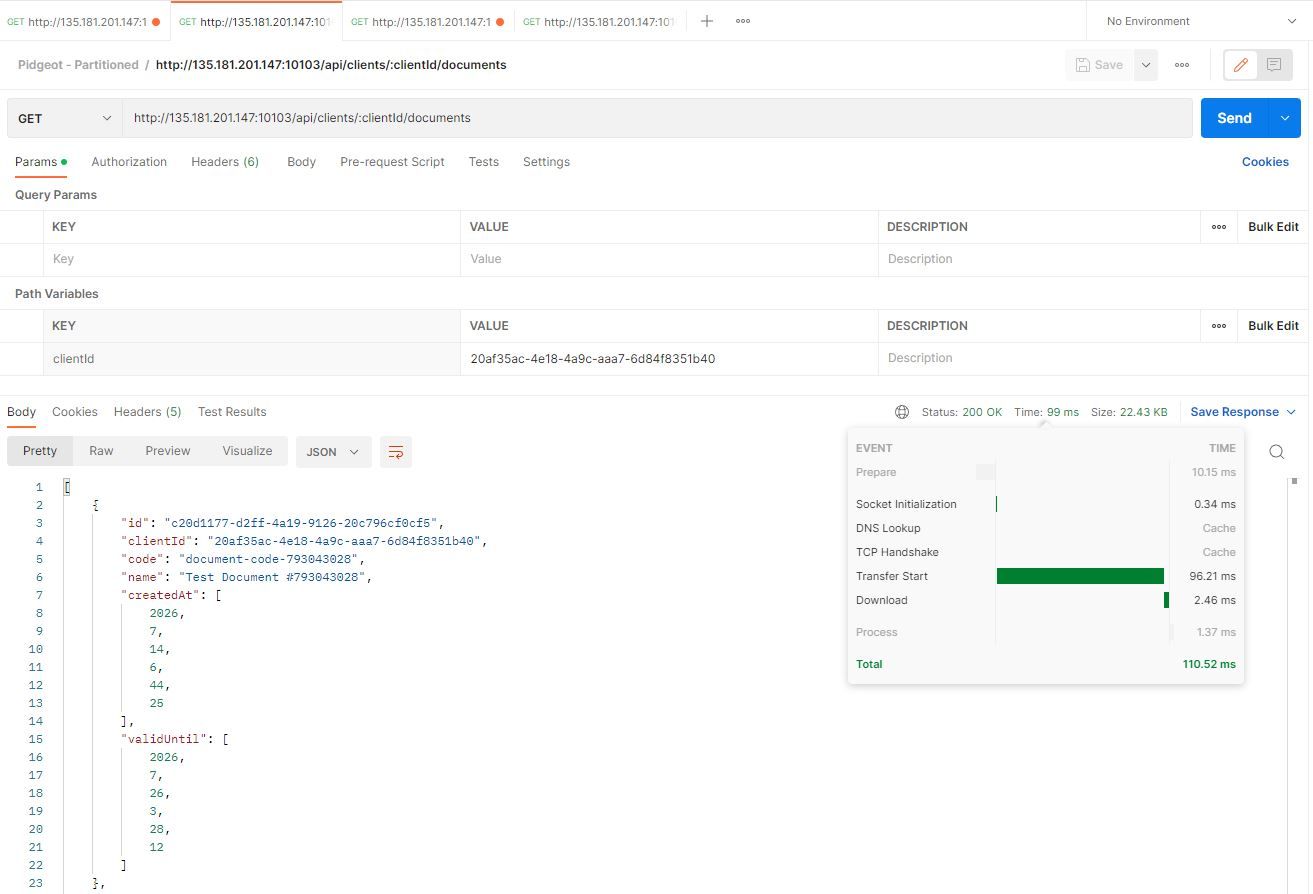Open the response Cookies tab
1313x894 pixels.
75,412
